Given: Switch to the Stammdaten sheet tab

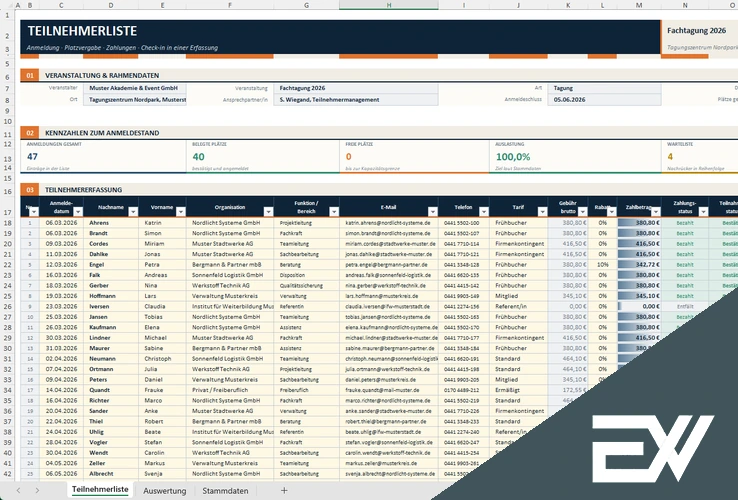Looking at the screenshot, I should click(225, 491).
